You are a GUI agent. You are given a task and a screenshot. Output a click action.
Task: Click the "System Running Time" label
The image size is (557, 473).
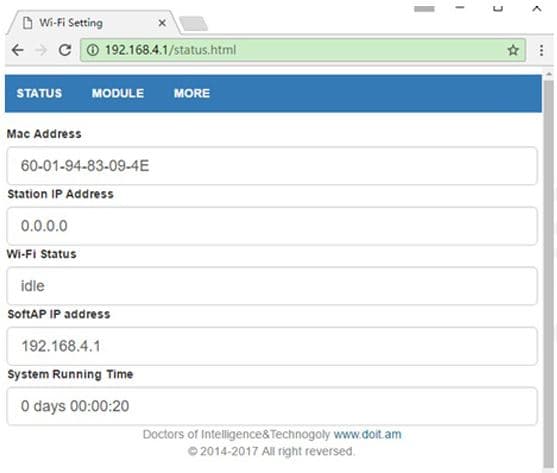click(70, 374)
